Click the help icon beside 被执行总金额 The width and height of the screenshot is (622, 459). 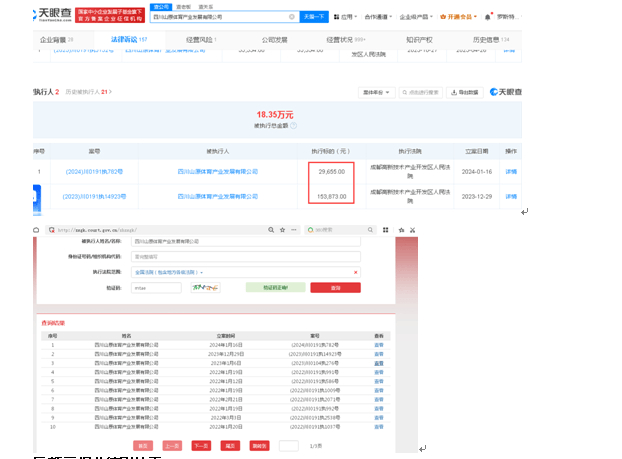(x=294, y=126)
